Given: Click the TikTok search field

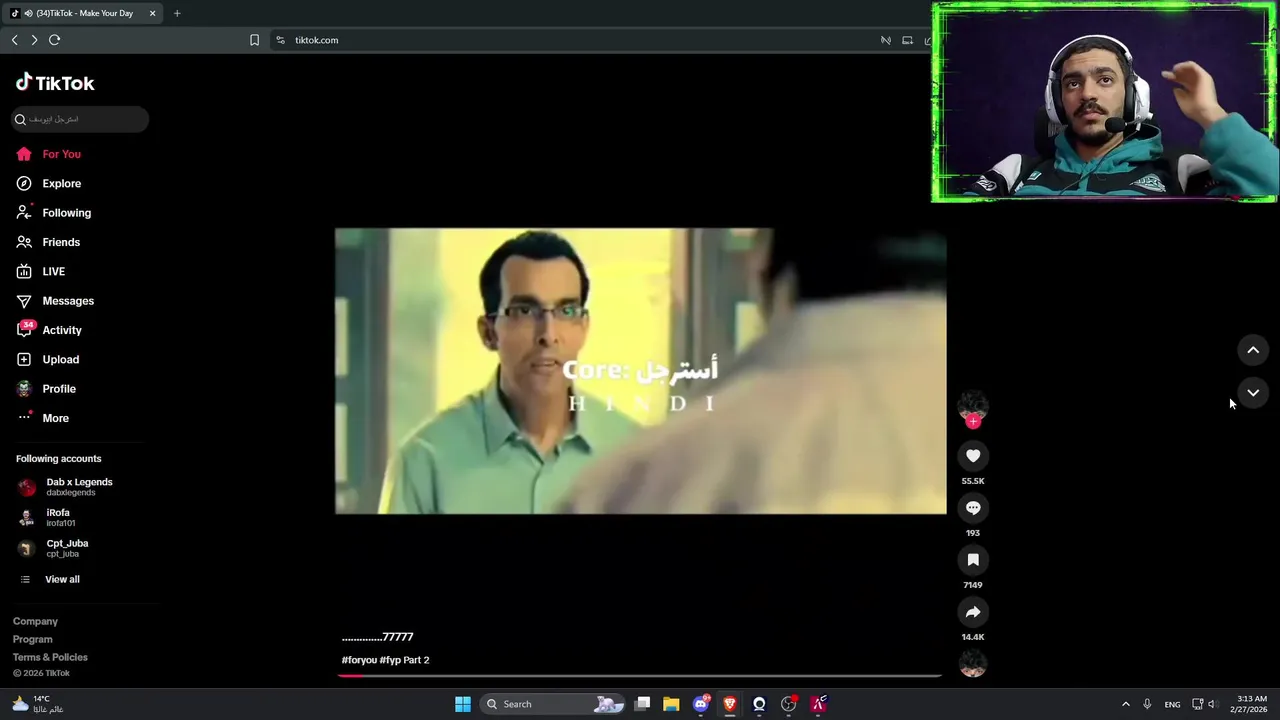Looking at the screenshot, I should (80, 119).
